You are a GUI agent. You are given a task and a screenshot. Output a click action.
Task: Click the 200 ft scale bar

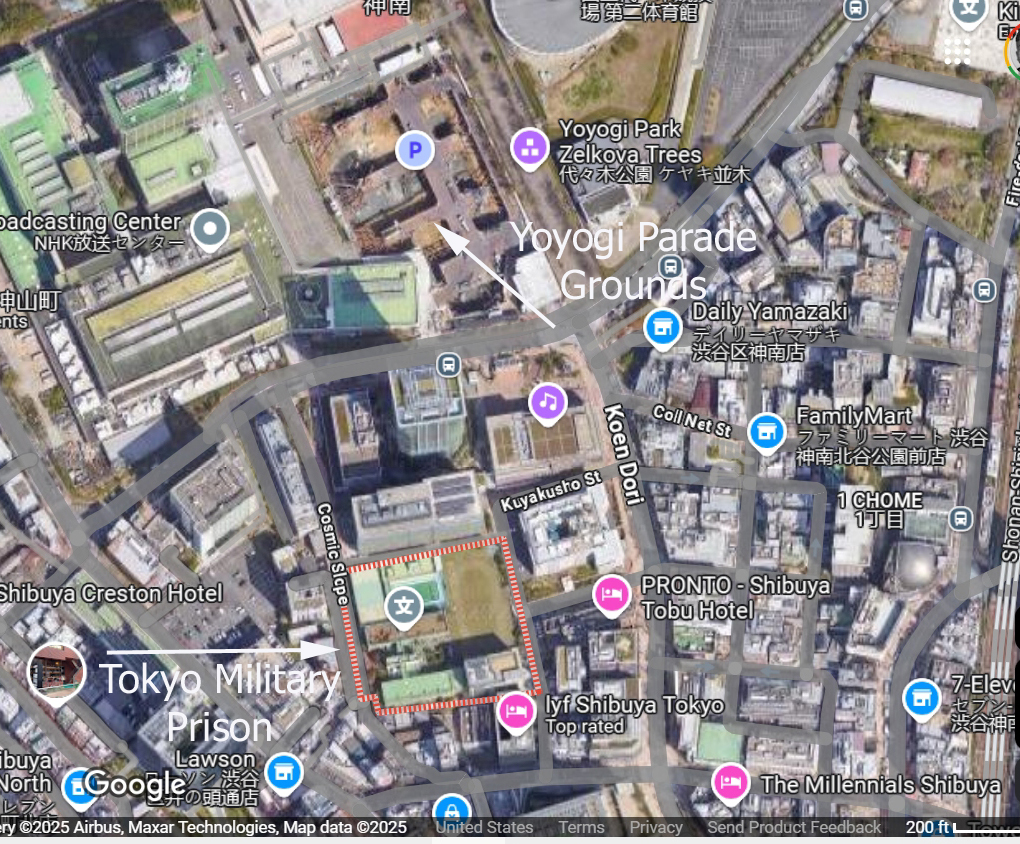point(962,827)
